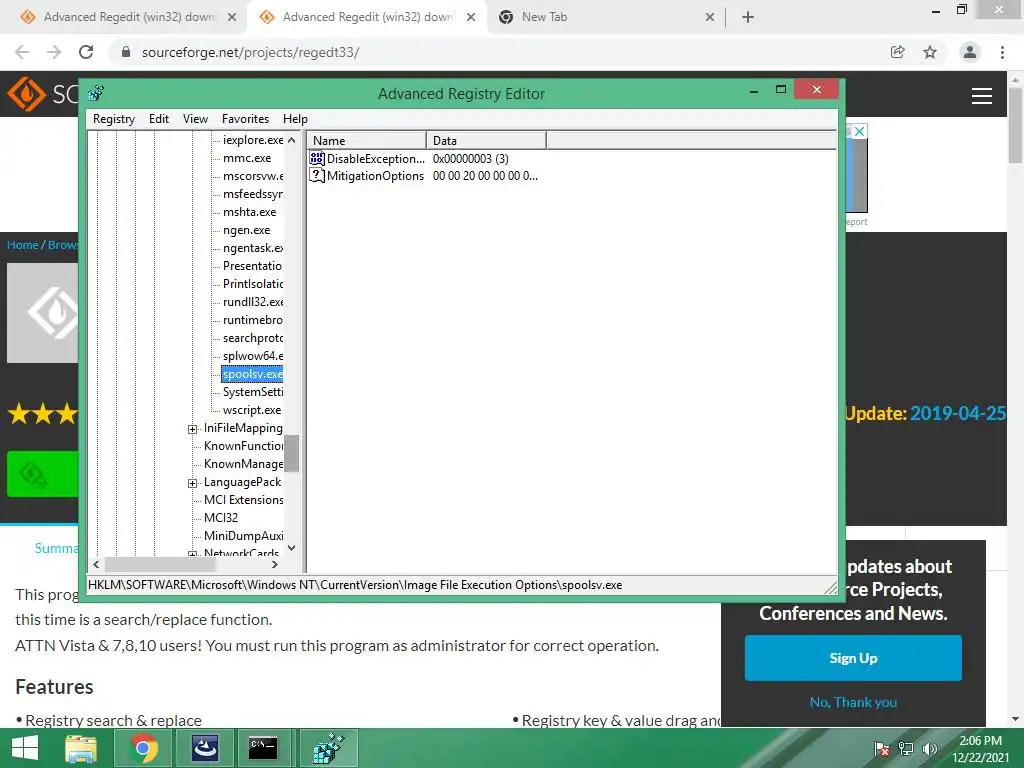The height and width of the screenshot is (768, 1024).
Task: Click the MitigationOptions binary data value
Action: tap(485, 176)
